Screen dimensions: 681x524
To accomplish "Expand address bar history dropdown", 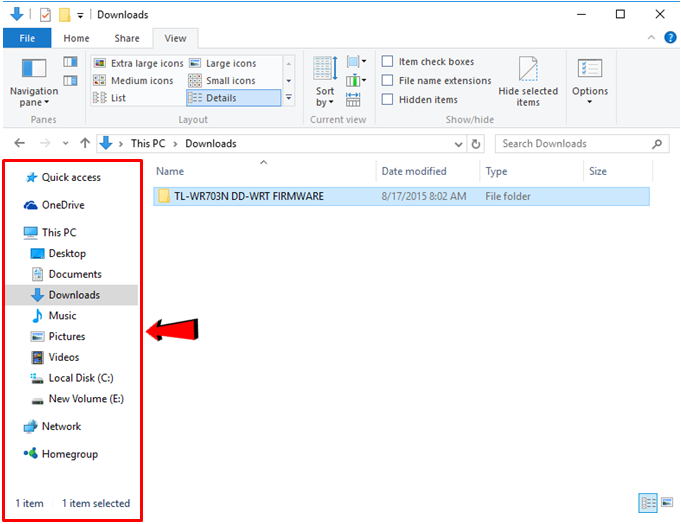I will pos(458,144).
